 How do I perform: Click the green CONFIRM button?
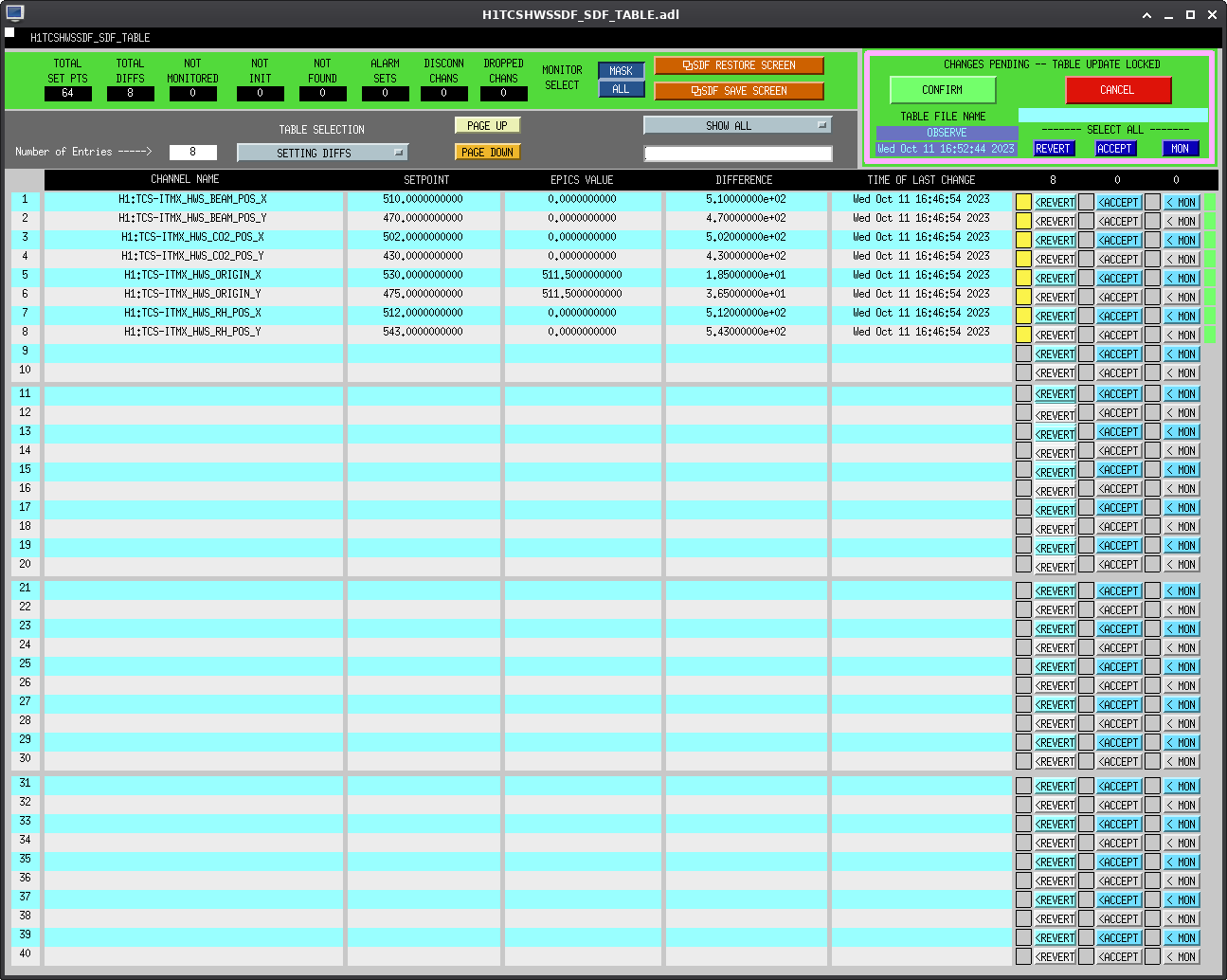coord(943,90)
